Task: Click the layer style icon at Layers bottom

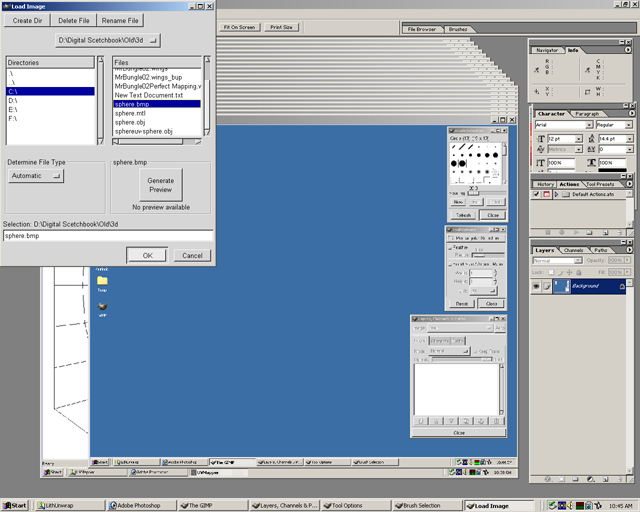Action: [548, 479]
